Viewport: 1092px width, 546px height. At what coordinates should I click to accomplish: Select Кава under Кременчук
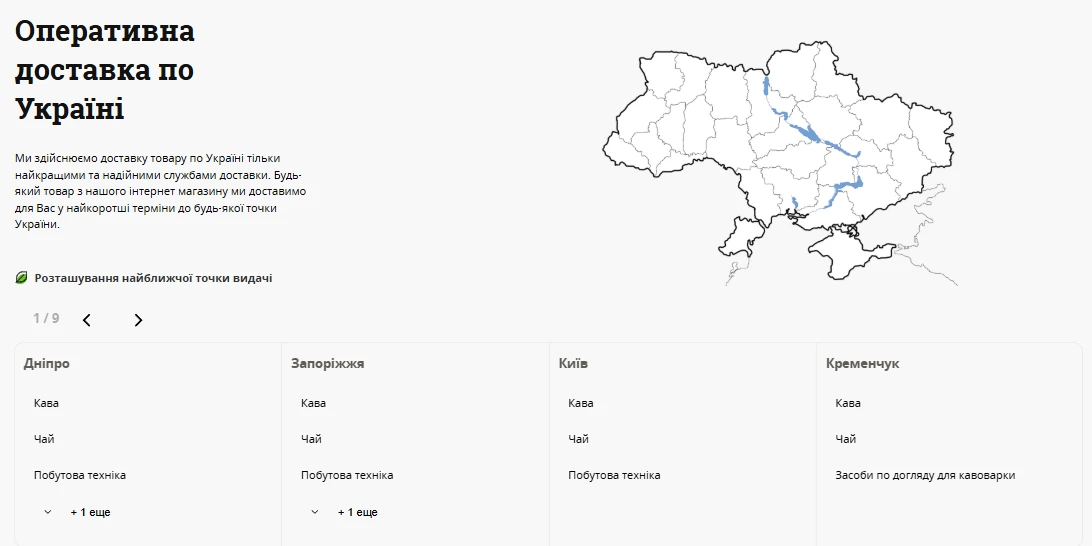pyautogui.click(x=848, y=403)
